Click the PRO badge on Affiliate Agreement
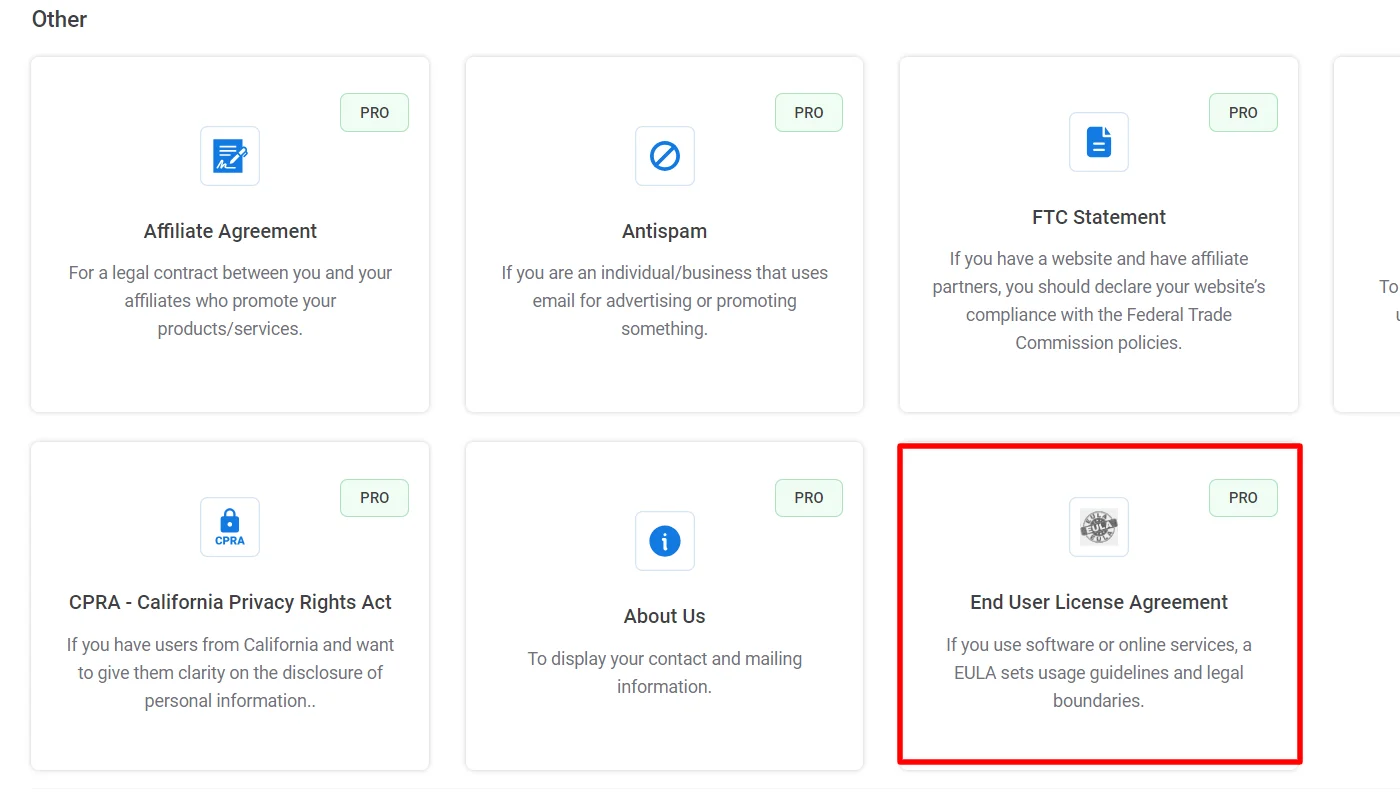The image size is (1400, 800). coord(374,112)
